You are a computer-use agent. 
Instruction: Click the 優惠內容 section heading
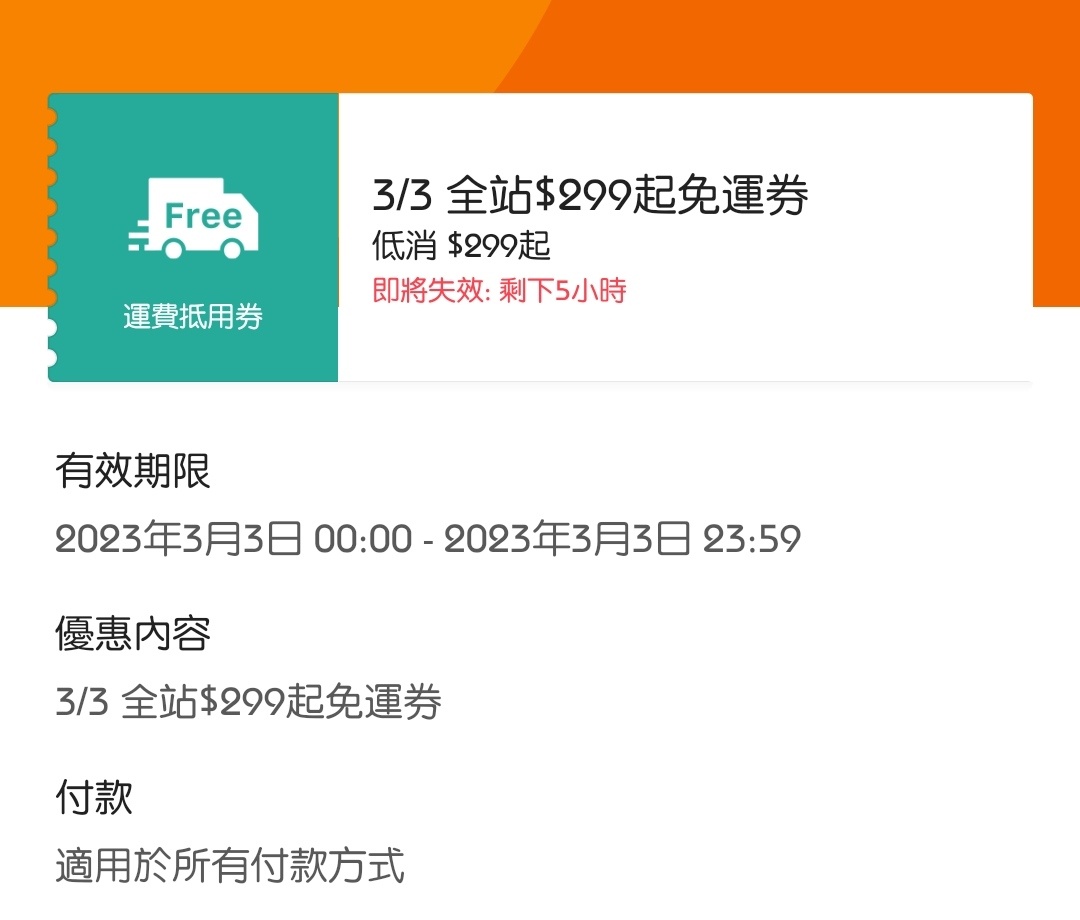point(133,634)
